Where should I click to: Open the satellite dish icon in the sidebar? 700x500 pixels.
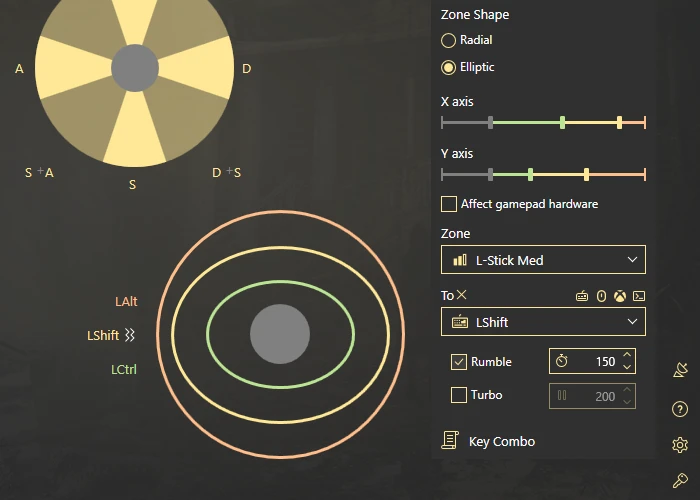click(680, 370)
